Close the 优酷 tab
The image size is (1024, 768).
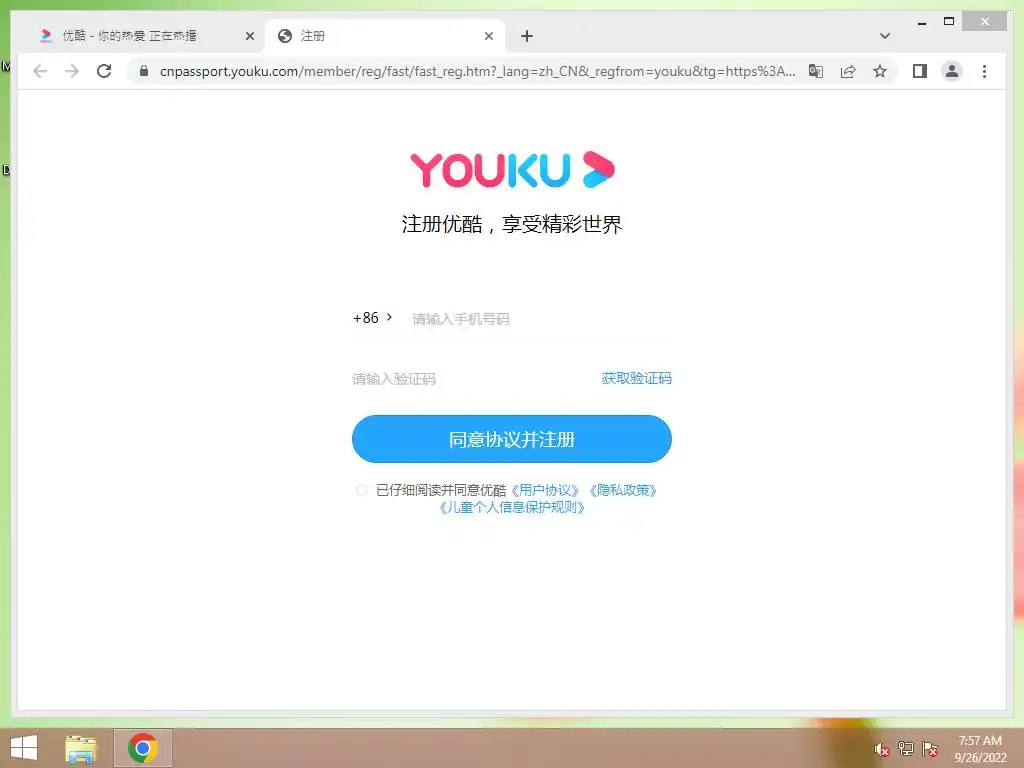coord(249,36)
